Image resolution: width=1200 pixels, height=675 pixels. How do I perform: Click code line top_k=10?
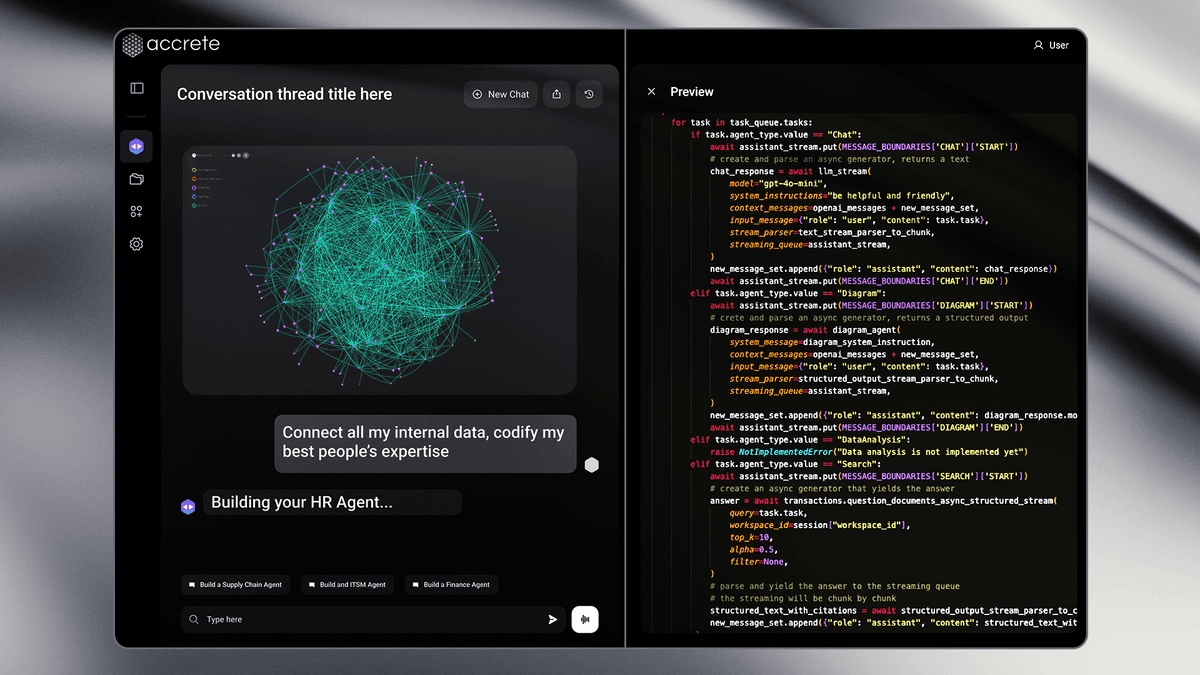[x=753, y=537]
